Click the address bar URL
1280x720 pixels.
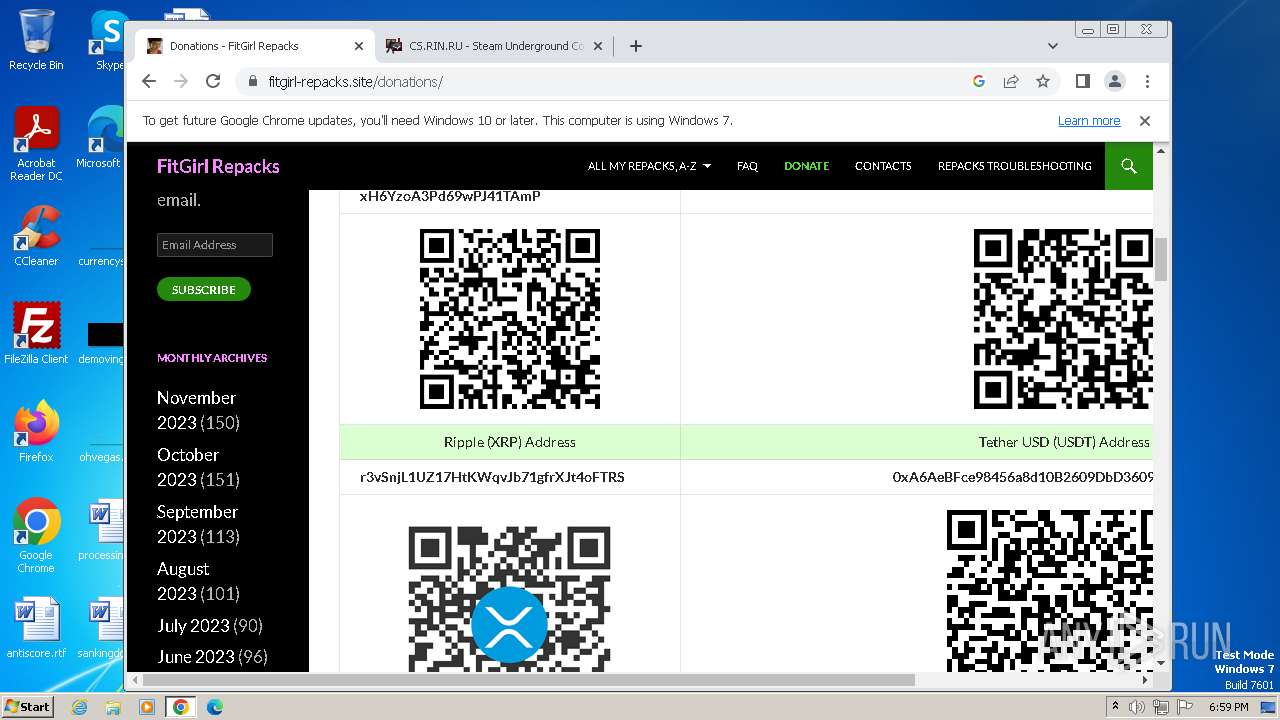pos(356,82)
